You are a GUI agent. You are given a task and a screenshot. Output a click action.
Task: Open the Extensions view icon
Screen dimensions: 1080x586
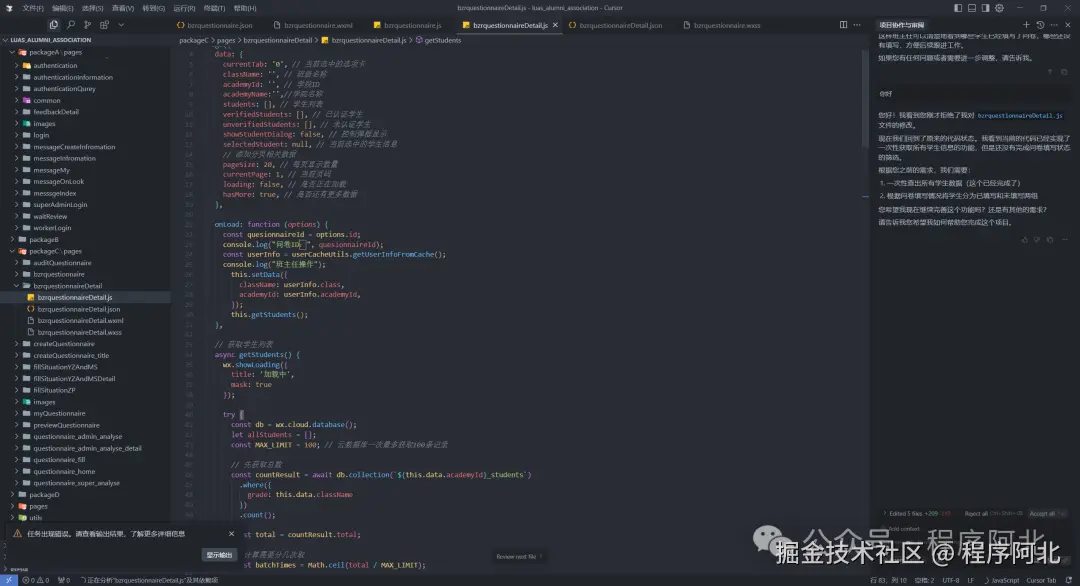(104, 25)
